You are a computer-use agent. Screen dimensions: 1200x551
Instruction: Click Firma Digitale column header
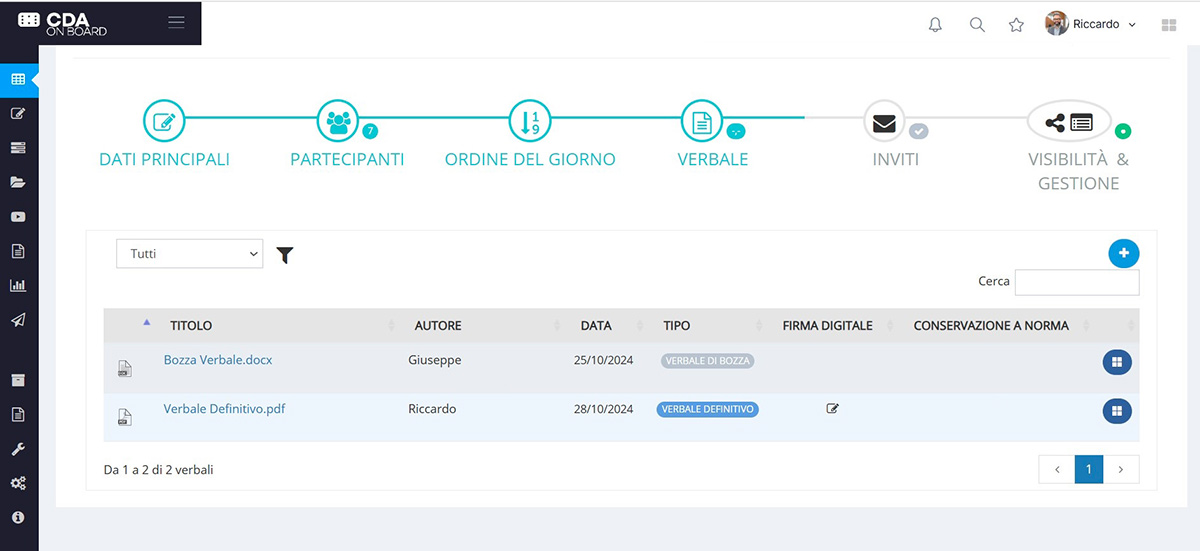[828, 325]
